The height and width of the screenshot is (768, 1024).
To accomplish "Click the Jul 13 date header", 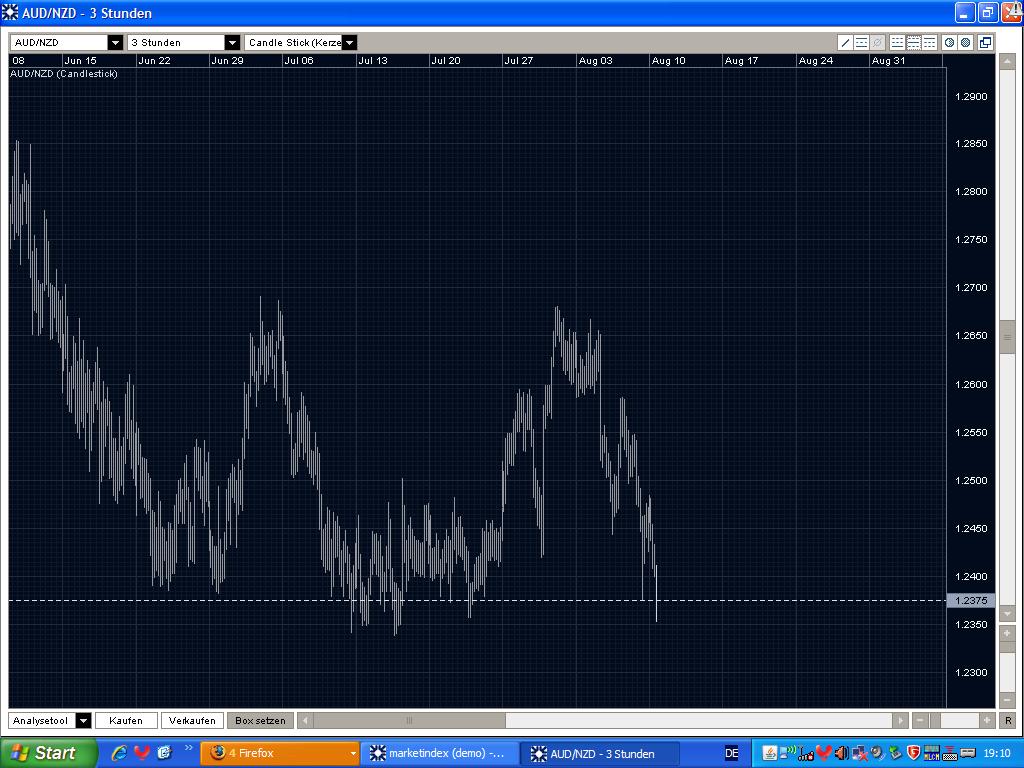I will tap(373, 60).
